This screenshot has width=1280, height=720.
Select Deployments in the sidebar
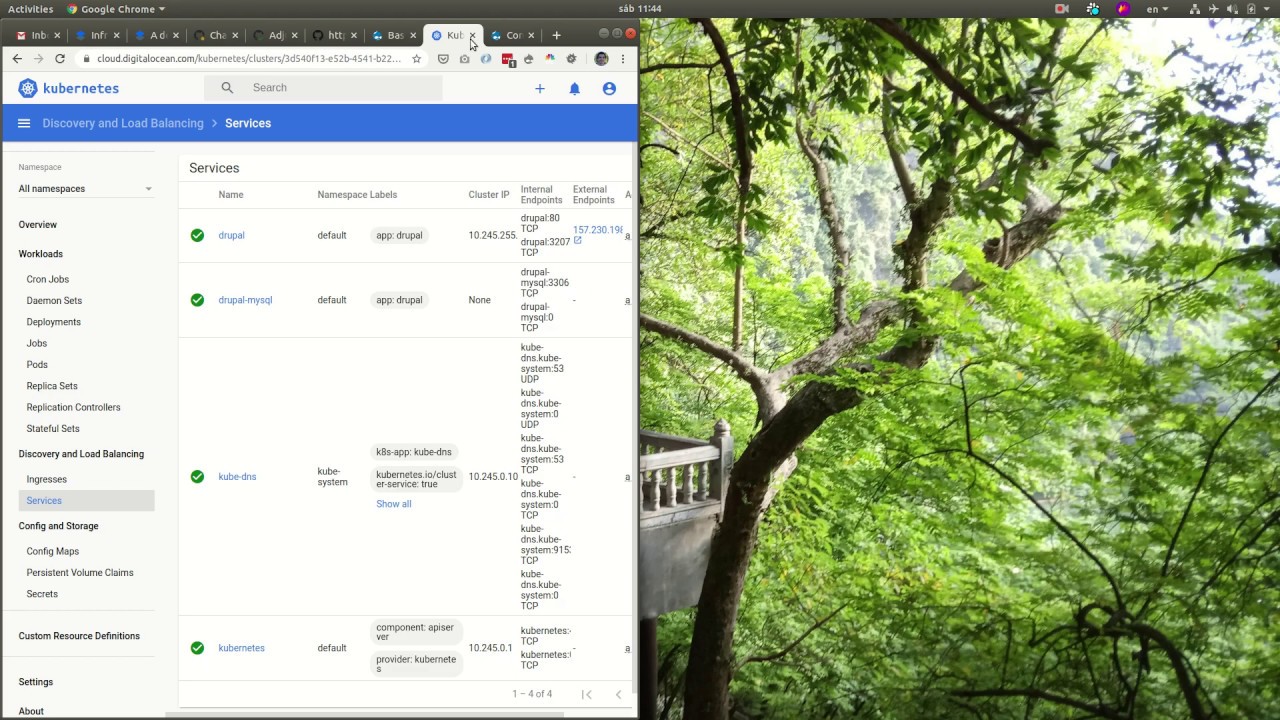click(54, 322)
